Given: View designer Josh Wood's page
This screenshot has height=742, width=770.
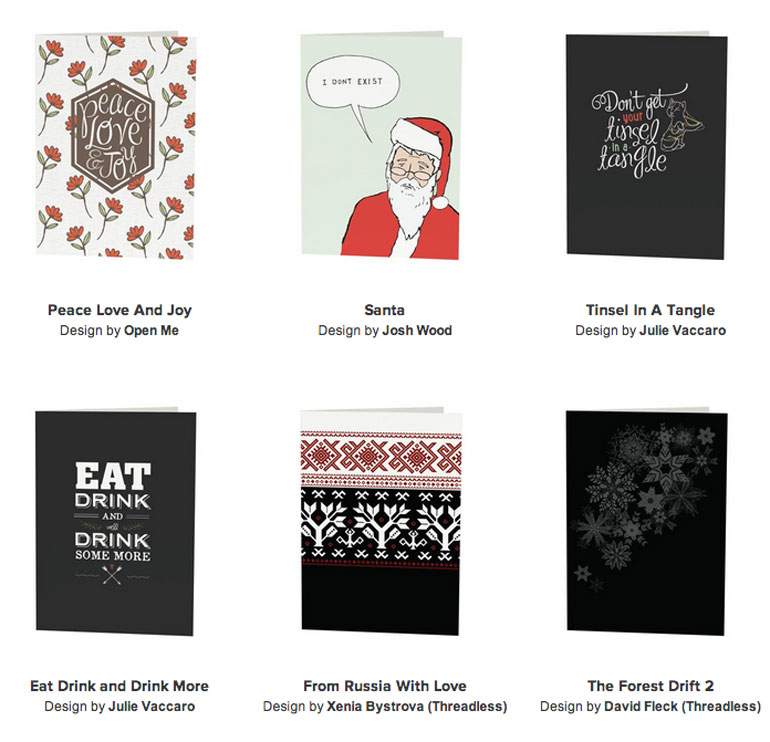Looking at the screenshot, I should pos(417,330).
